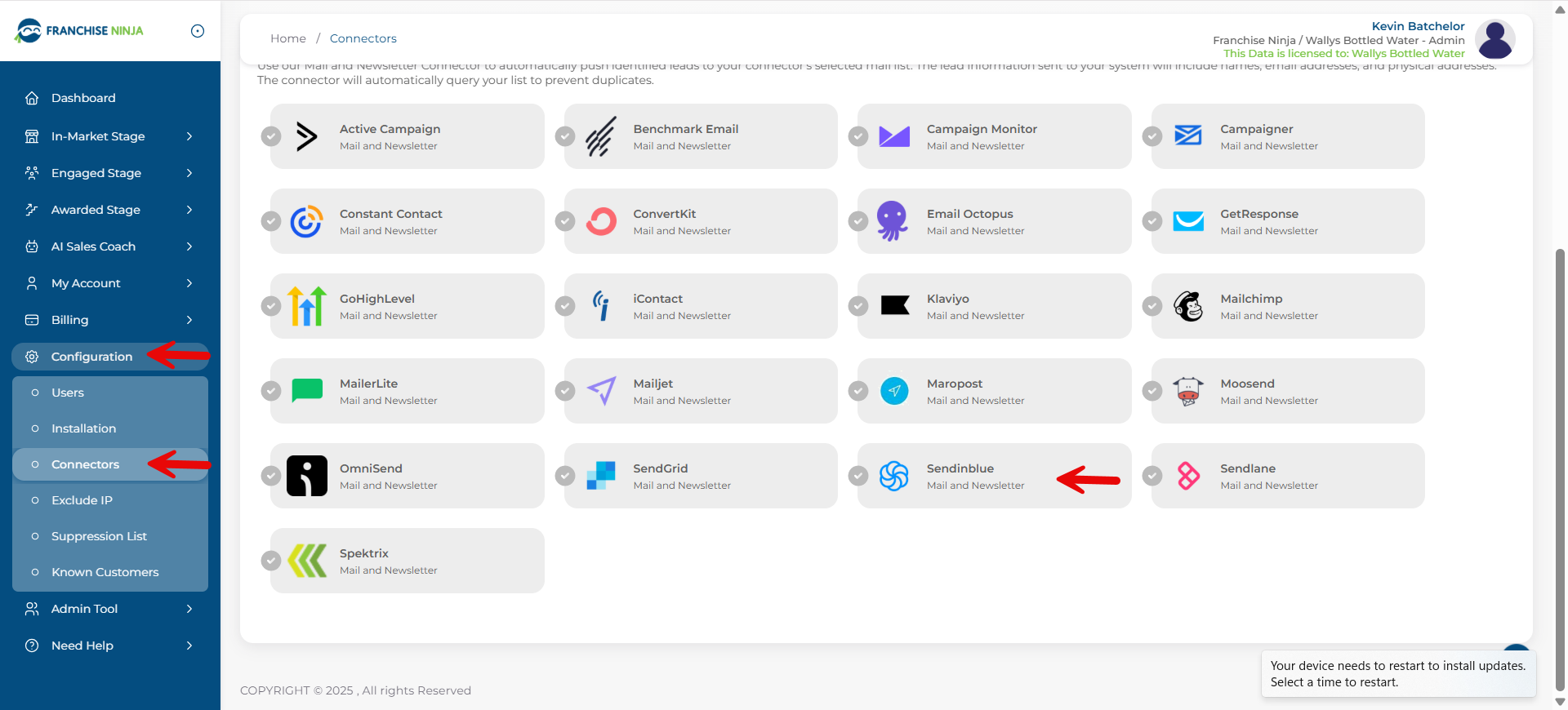The image size is (1568, 710).
Task: Click the Email Octopus purple octopus icon
Action: 893,221
